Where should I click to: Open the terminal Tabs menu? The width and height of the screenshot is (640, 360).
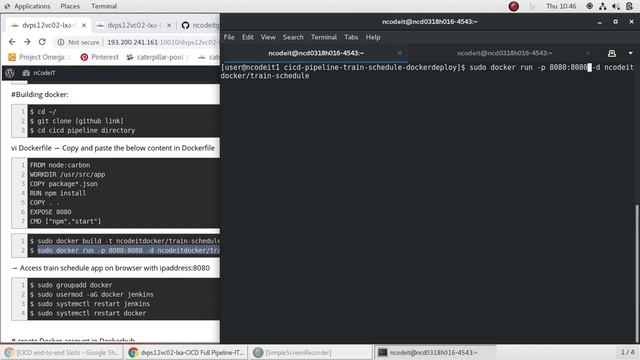351,37
